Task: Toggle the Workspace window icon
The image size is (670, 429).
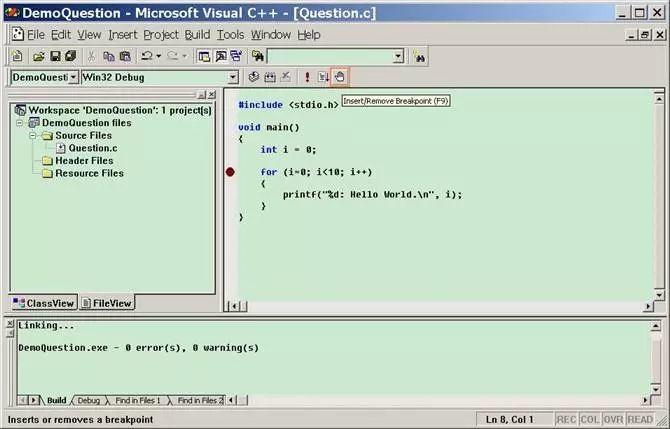Action: point(204,56)
